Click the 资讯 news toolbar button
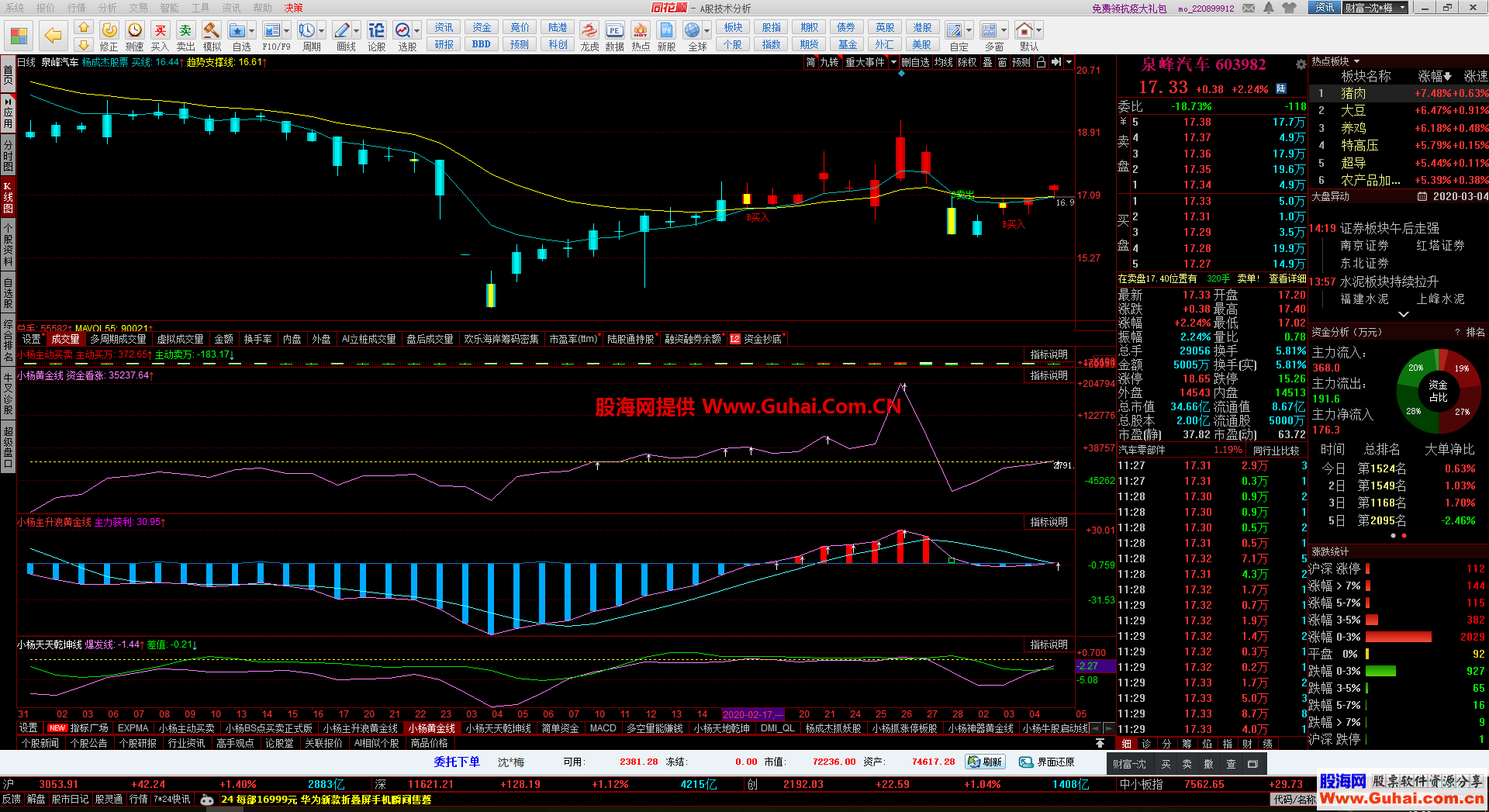The width and height of the screenshot is (1489, 812). point(444,27)
